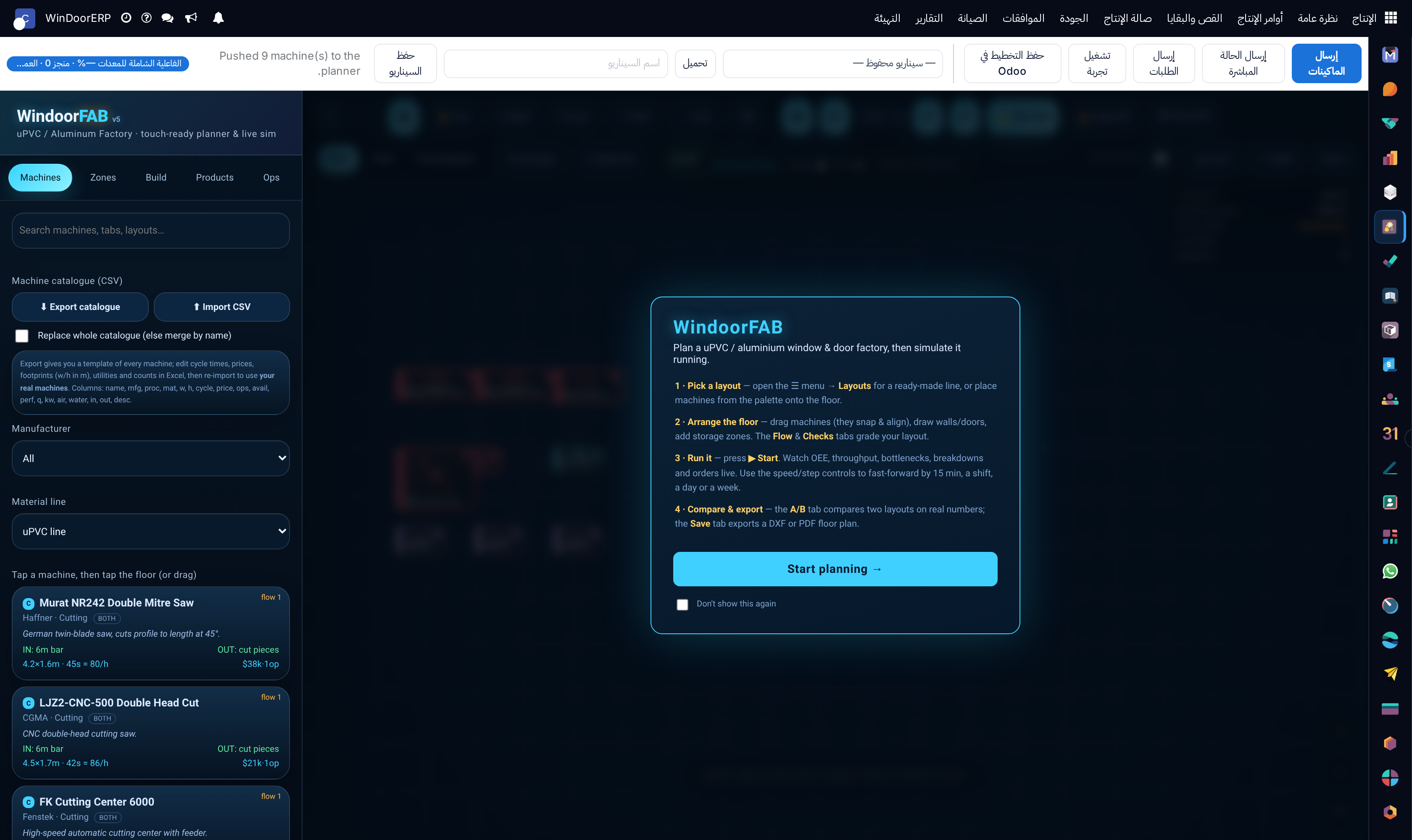Open the الجودة menu
Image resolution: width=1412 pixels, height=840 pixels.
[x=1074, y=18]
